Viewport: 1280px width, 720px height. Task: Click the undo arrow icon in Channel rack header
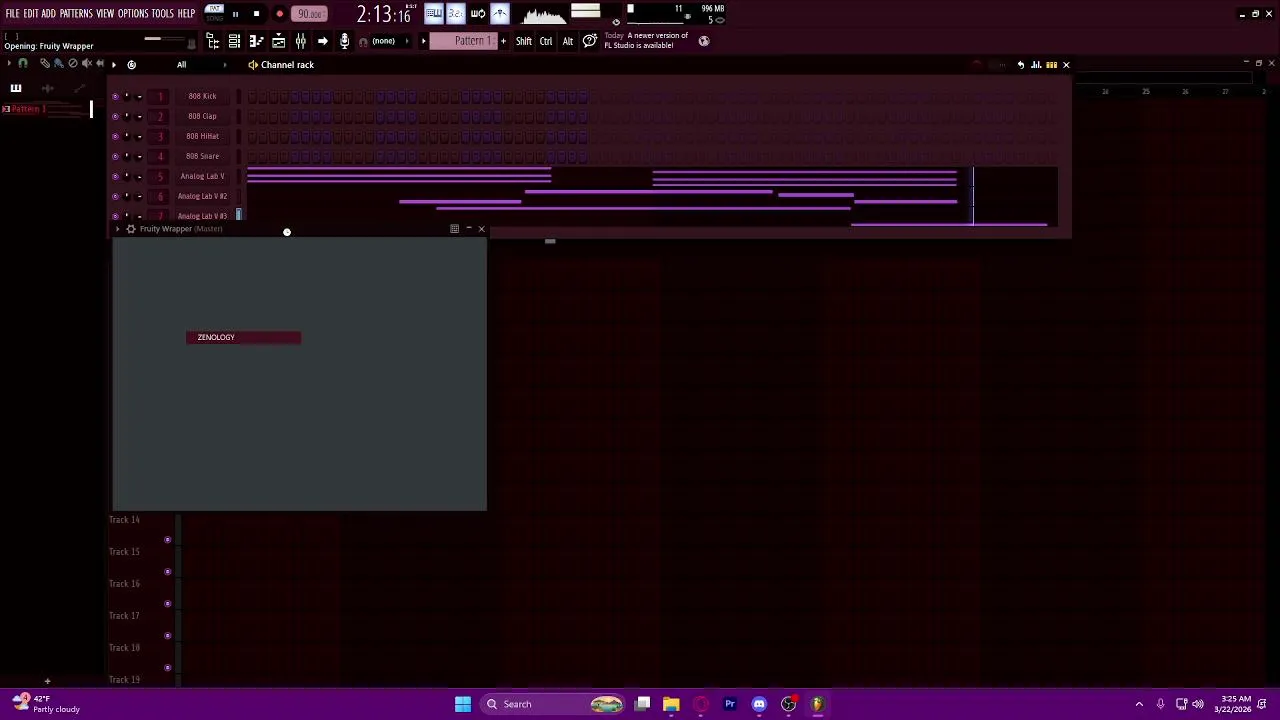point(1021,65)
